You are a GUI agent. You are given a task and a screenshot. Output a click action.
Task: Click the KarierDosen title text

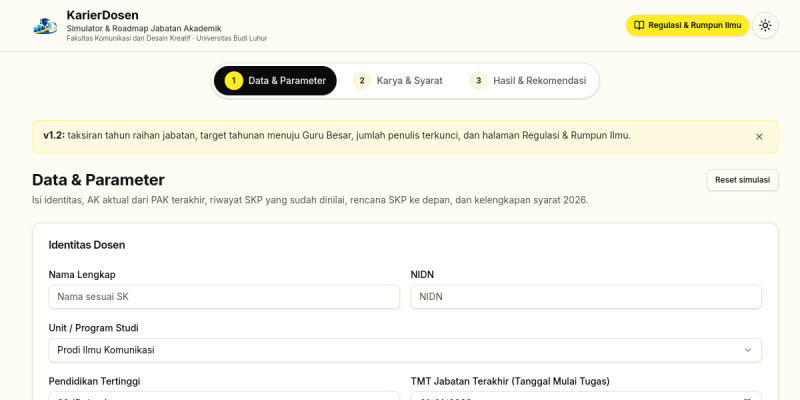(103, 15)
